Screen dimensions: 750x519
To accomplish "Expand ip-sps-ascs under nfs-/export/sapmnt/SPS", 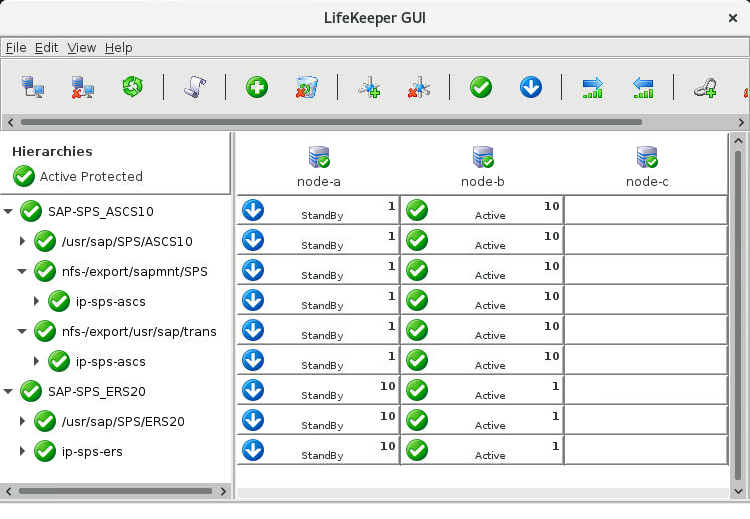I will pyautogui.click(x=36, y=301).
